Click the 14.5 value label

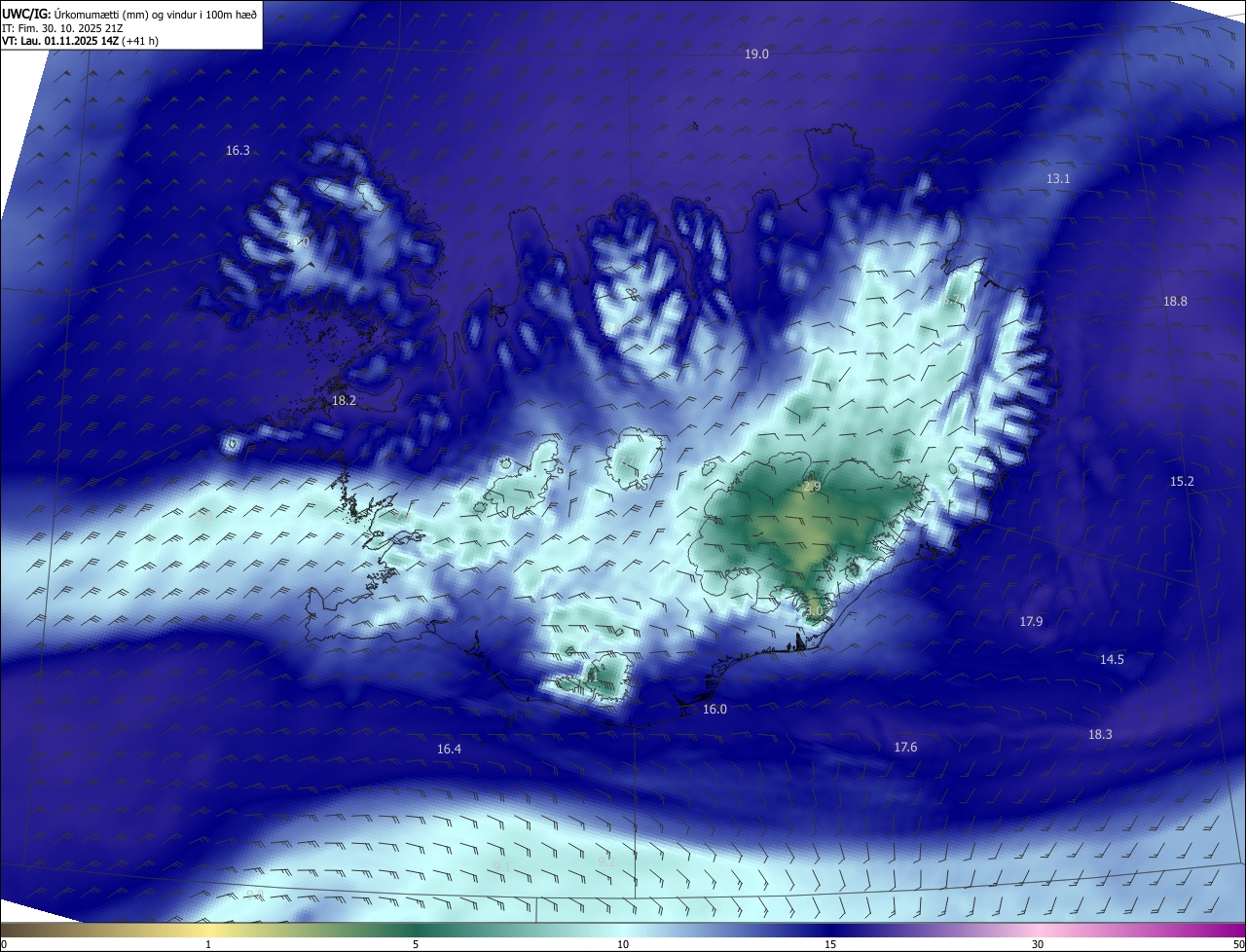(x=1112, y=660)
